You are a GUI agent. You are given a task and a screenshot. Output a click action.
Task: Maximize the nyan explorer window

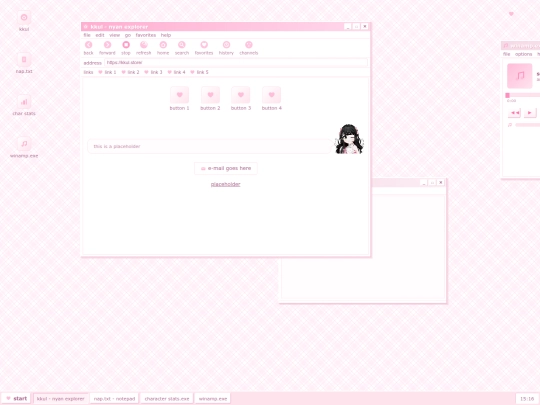click(x=356, y=27)
